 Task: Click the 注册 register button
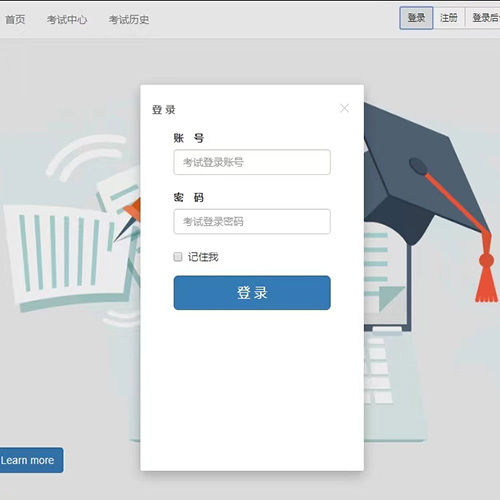coord(449,18)
